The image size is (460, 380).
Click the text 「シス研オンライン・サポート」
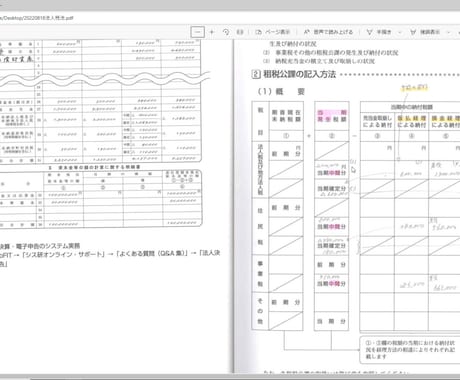(x=63, y=254)
